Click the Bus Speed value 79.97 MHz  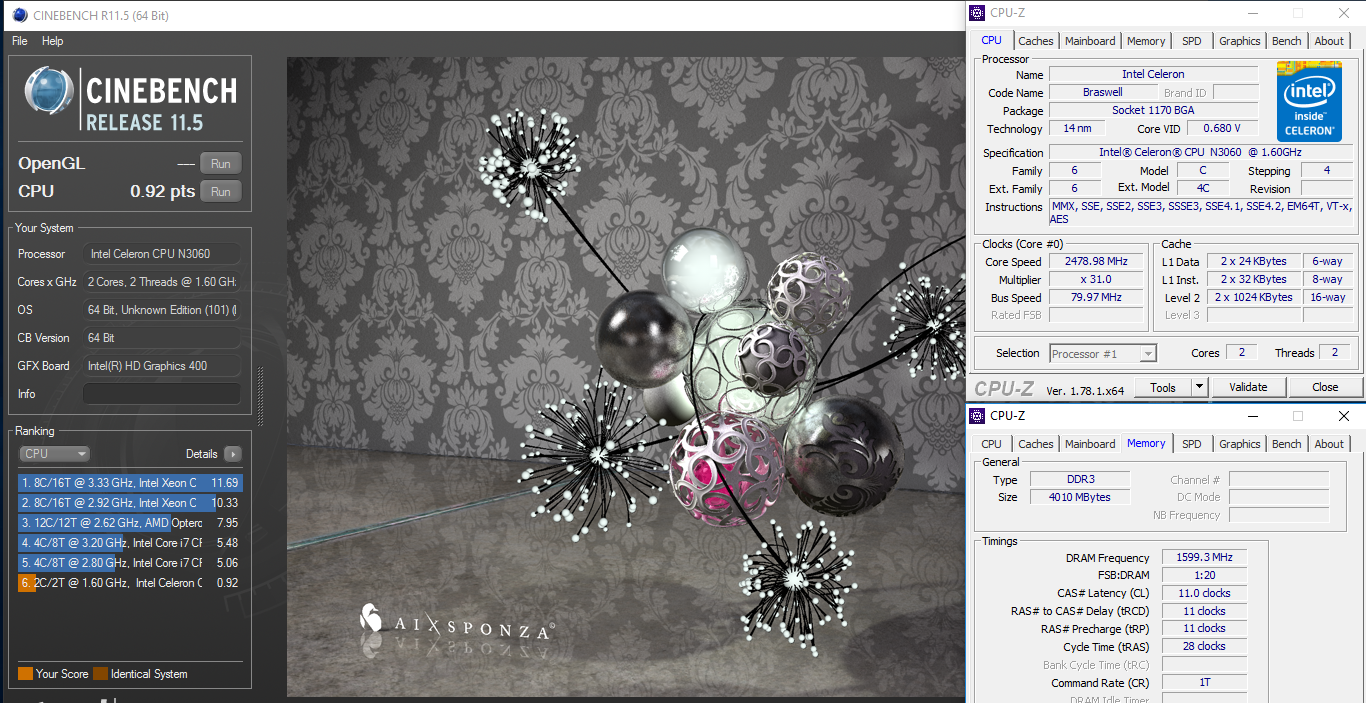[x=1096, y=298]
